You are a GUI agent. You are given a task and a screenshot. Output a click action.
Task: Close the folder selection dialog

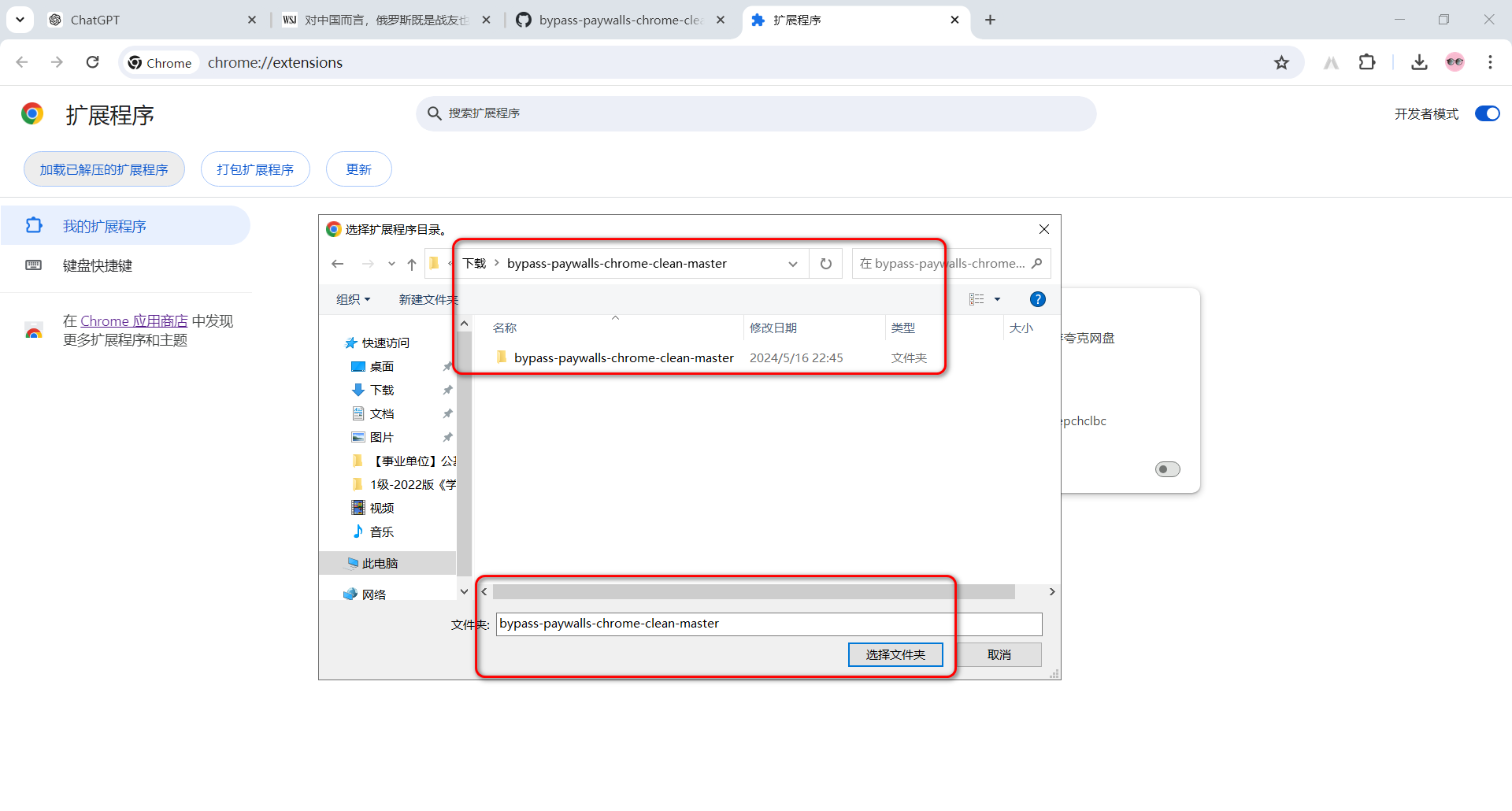1044,229
